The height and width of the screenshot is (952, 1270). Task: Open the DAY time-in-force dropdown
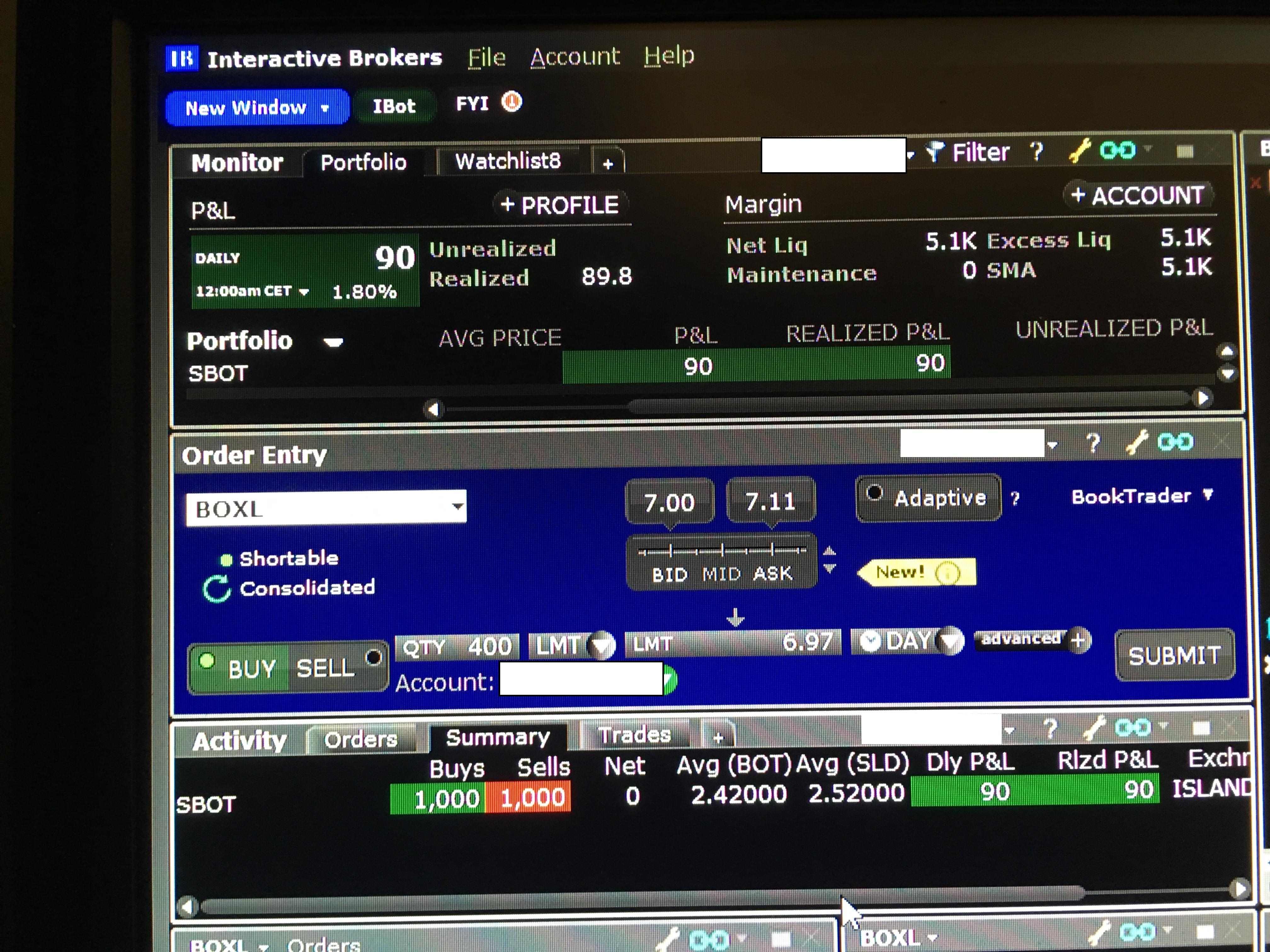(951, 640)
